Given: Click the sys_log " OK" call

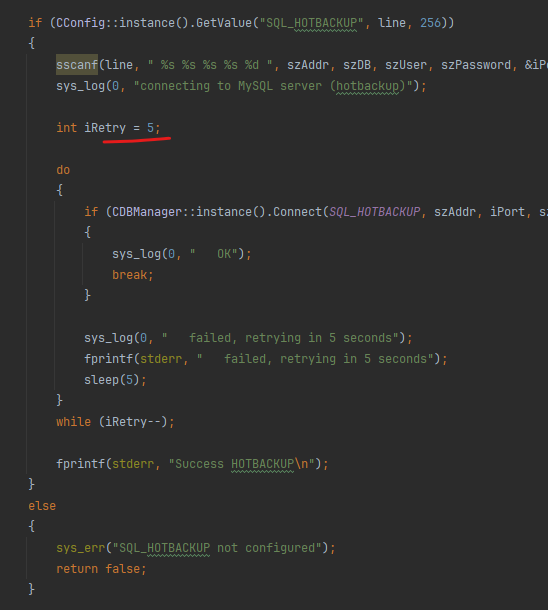Looking at the screenshot, I should 182,254.
